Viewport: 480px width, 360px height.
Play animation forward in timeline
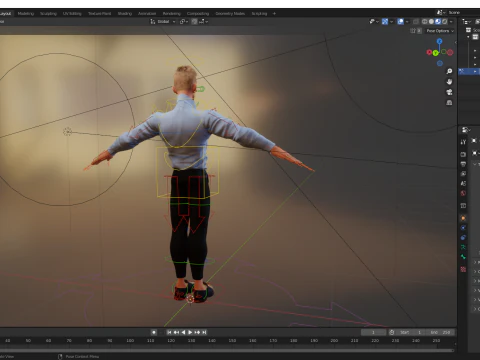[x=190, y=332]
